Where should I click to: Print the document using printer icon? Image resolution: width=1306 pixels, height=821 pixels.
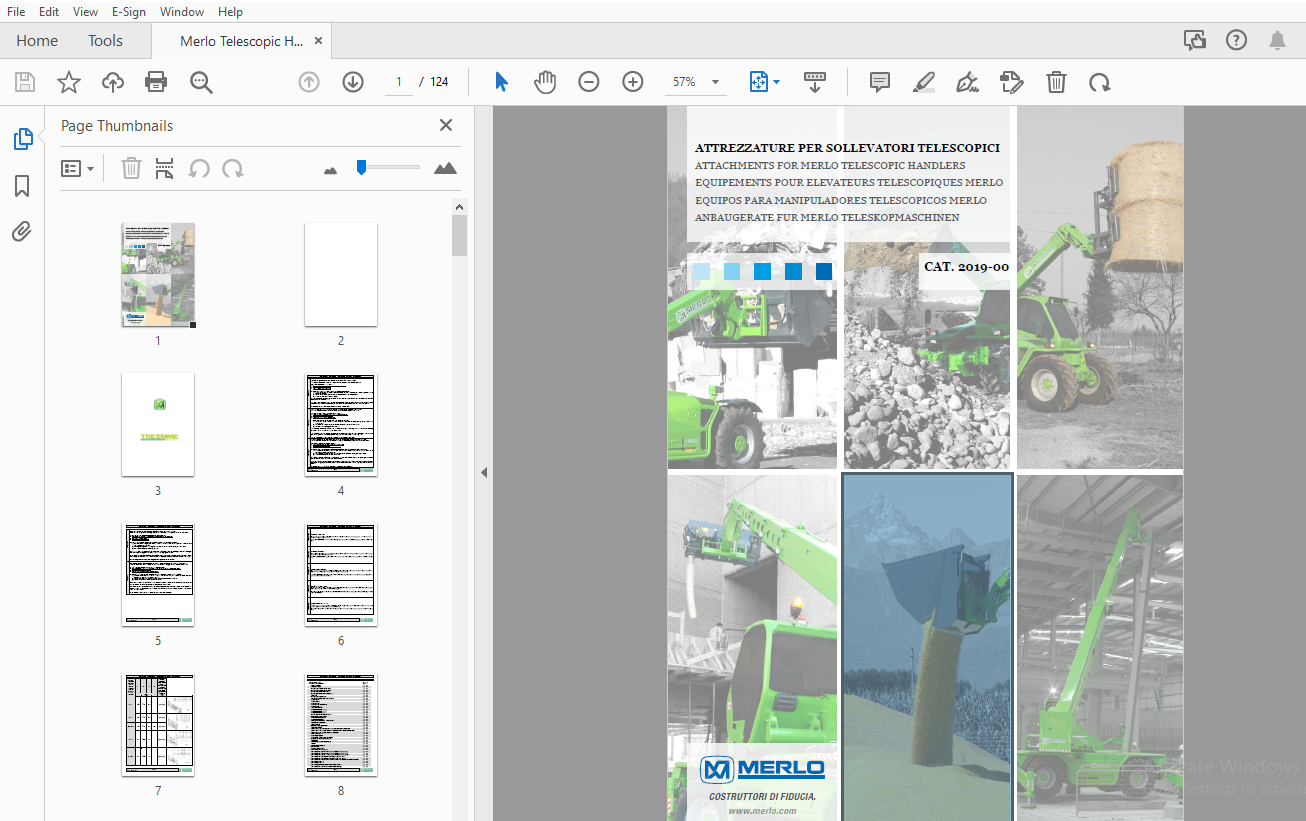[x=156, y=82]
